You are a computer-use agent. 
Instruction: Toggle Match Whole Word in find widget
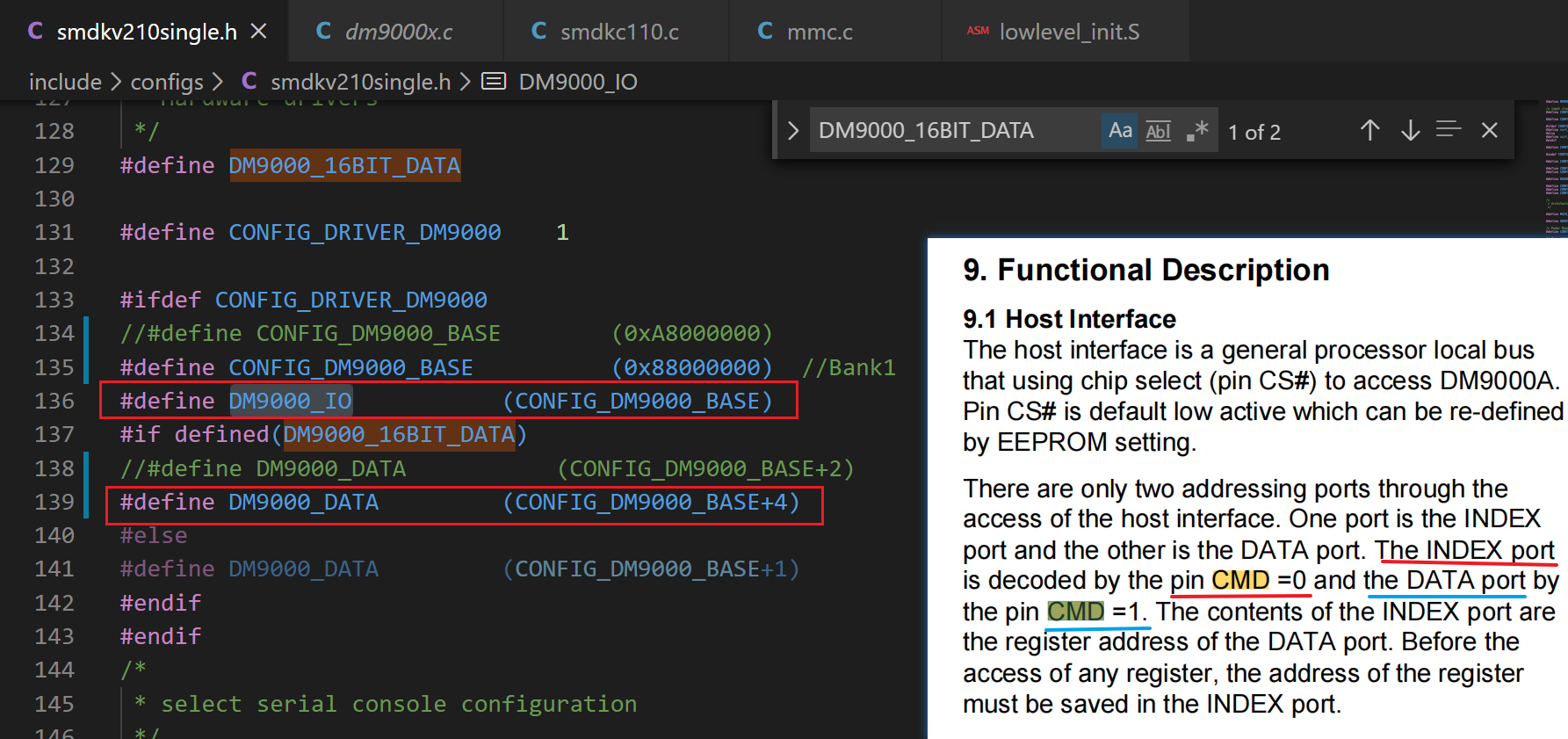point(1159,131)
